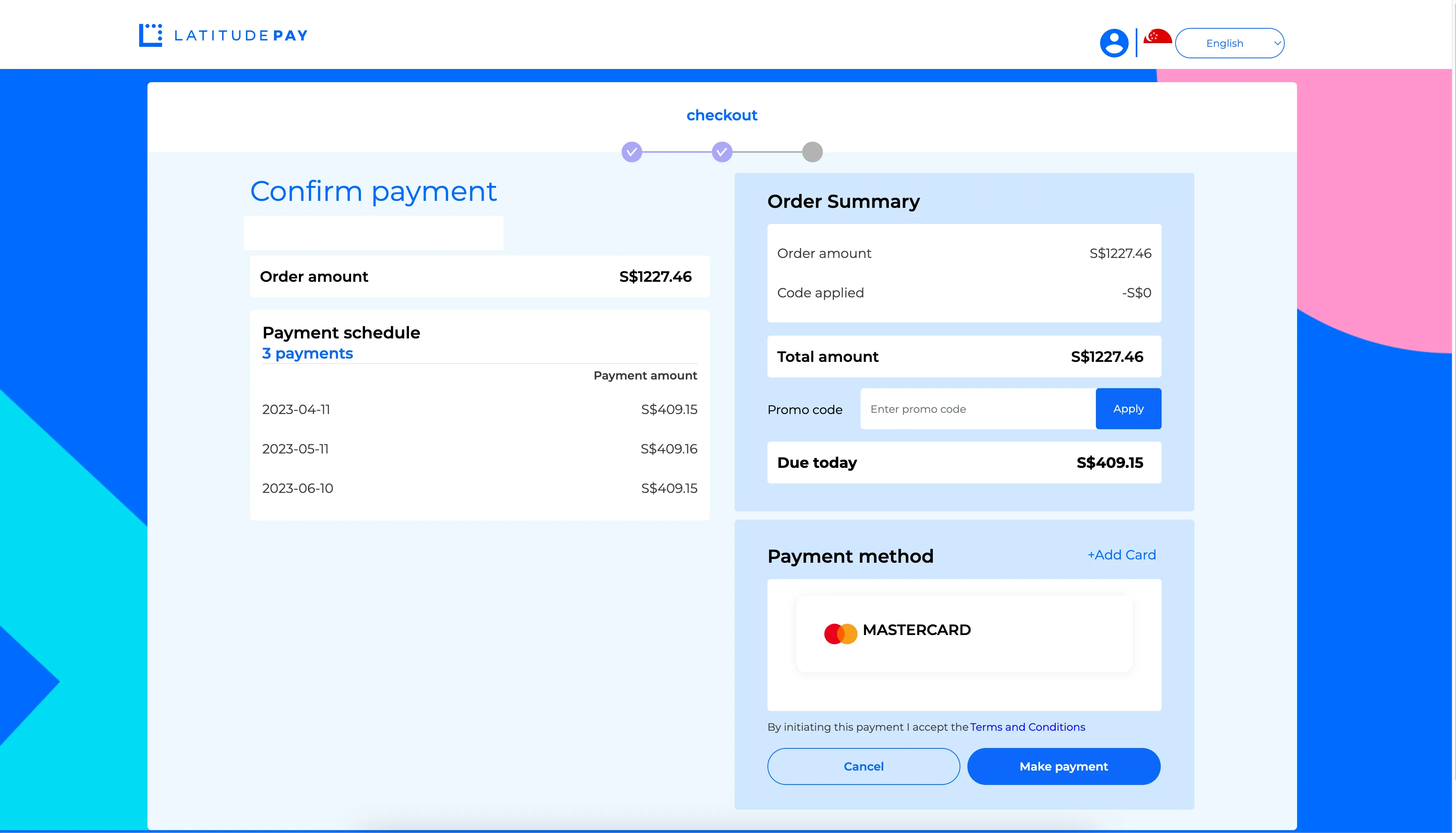Click the Due today S$409.15 value

click(x=1109, y=463)
